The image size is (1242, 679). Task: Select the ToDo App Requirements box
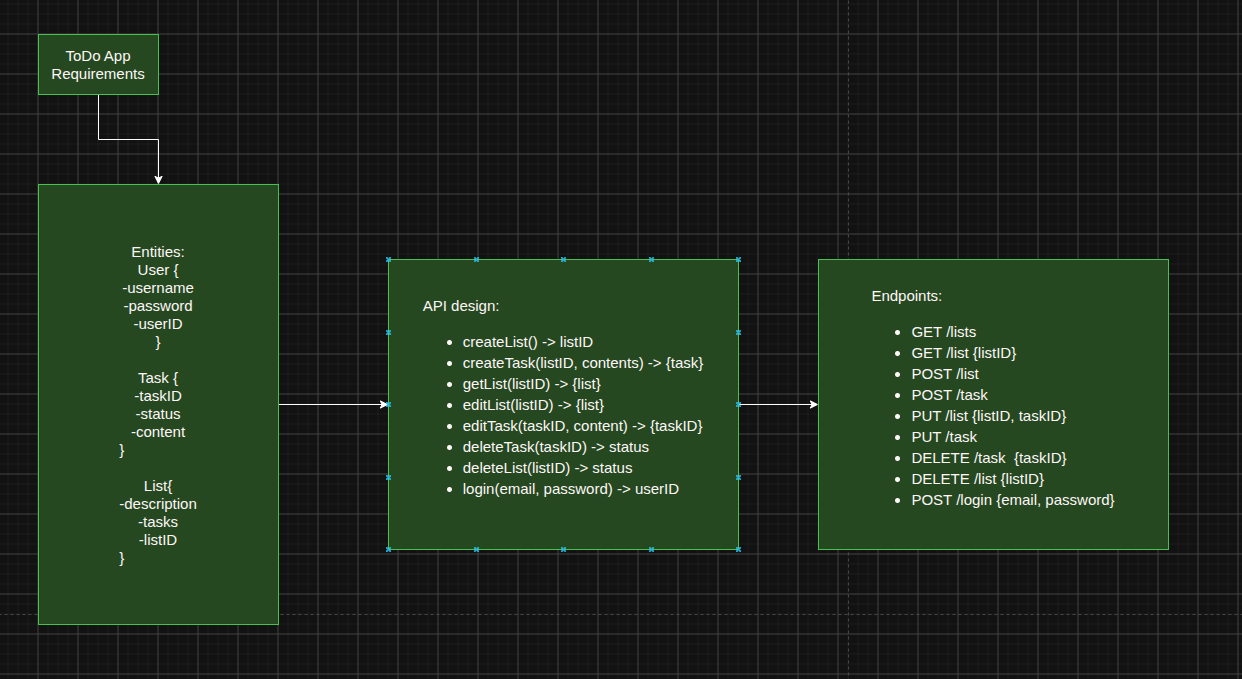point(98,65)
